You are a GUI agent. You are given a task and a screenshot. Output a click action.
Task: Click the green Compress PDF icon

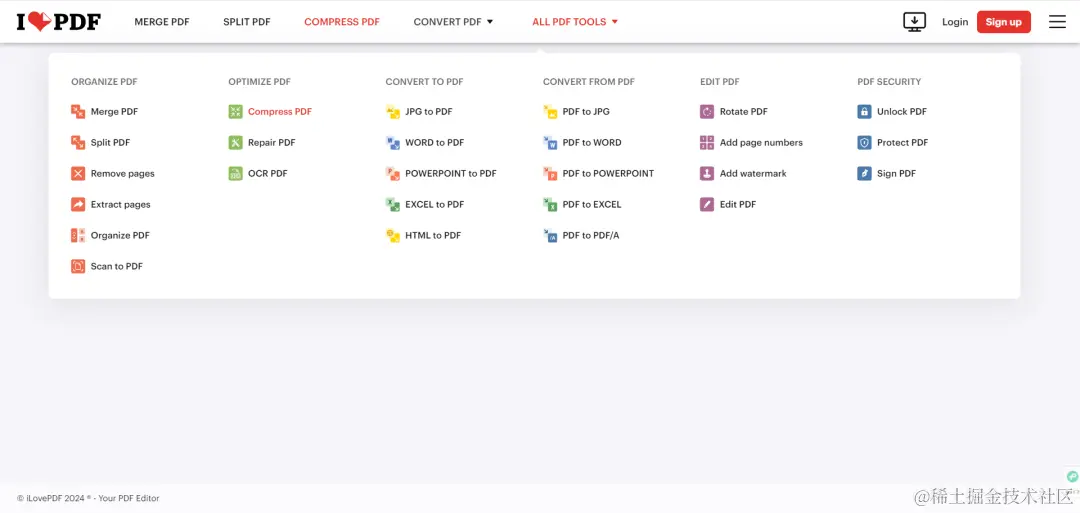click(236, 112)
